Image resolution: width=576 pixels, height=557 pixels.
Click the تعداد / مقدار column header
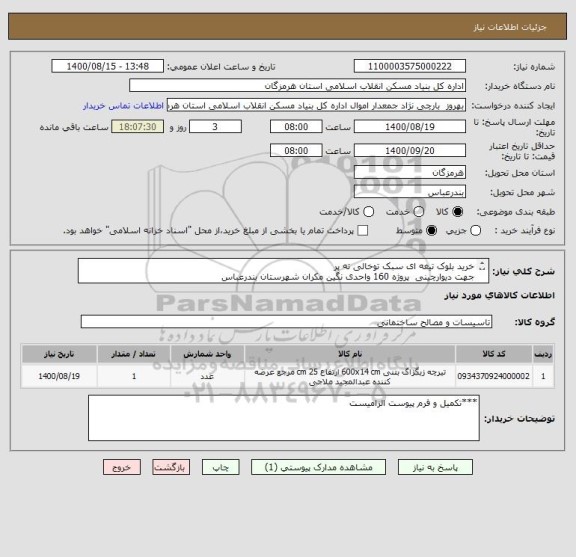[134, 354]
